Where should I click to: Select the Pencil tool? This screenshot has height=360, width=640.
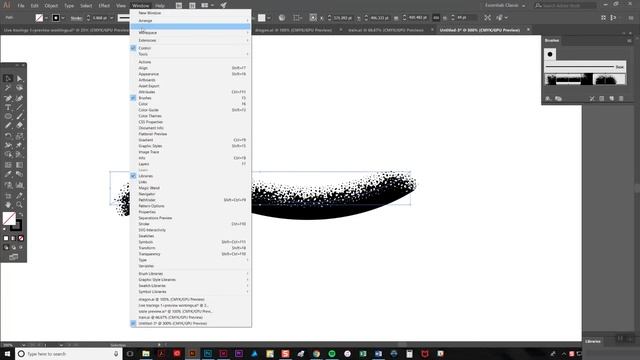(x=8, y=126)
